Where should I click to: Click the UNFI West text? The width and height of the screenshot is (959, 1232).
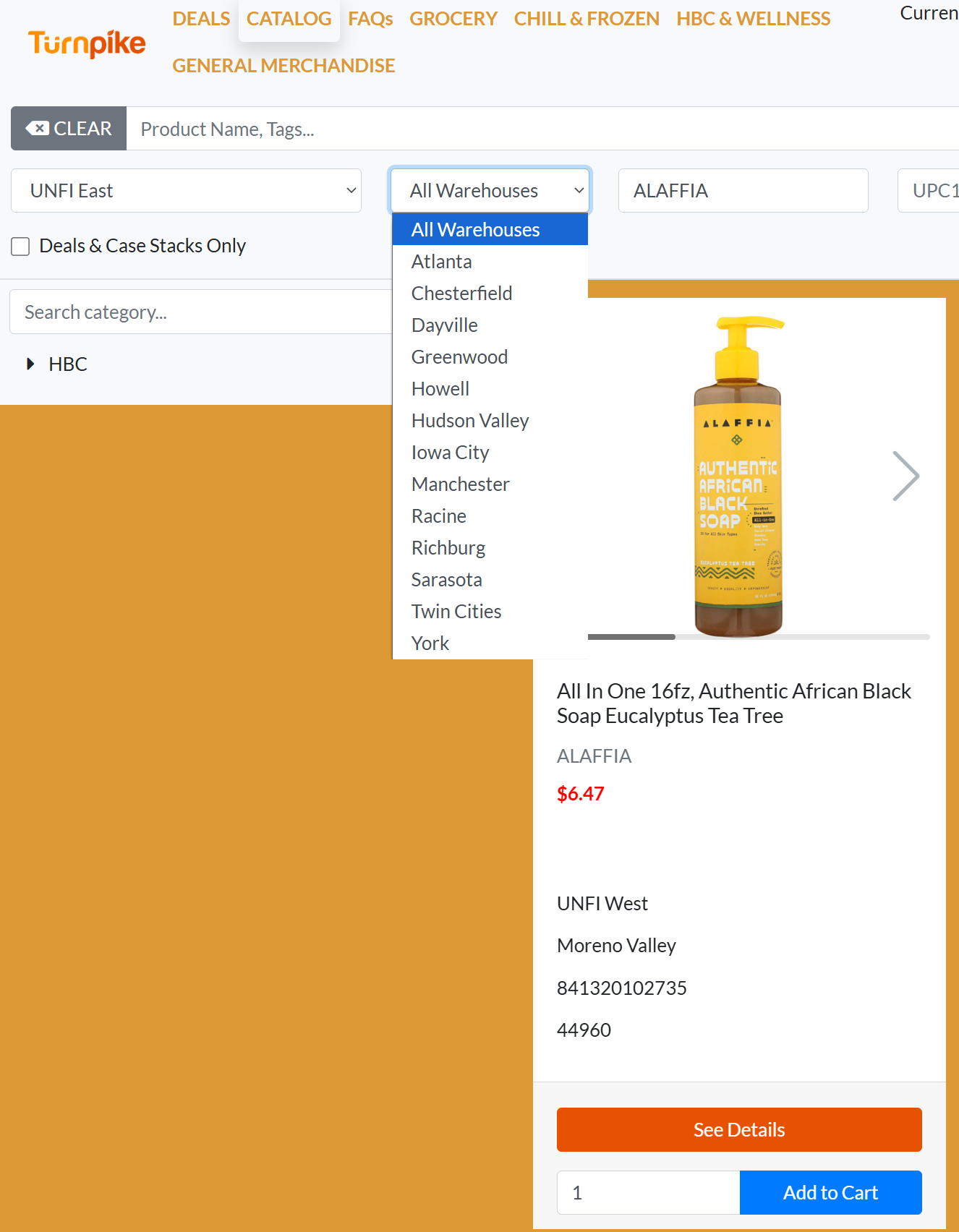(x=602, y=904)
